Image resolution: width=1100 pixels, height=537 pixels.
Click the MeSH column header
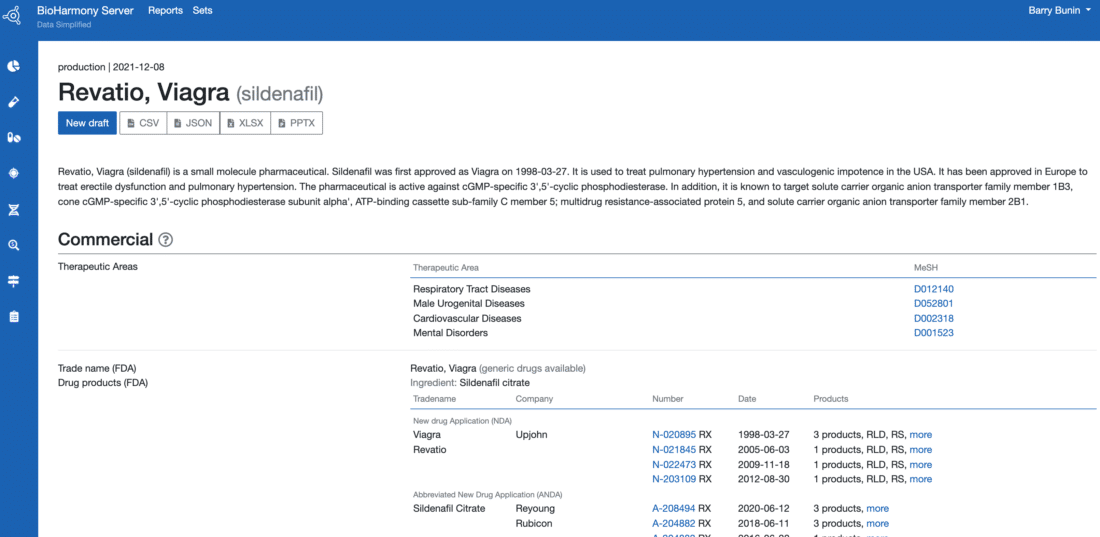click(x=924, y=268)
